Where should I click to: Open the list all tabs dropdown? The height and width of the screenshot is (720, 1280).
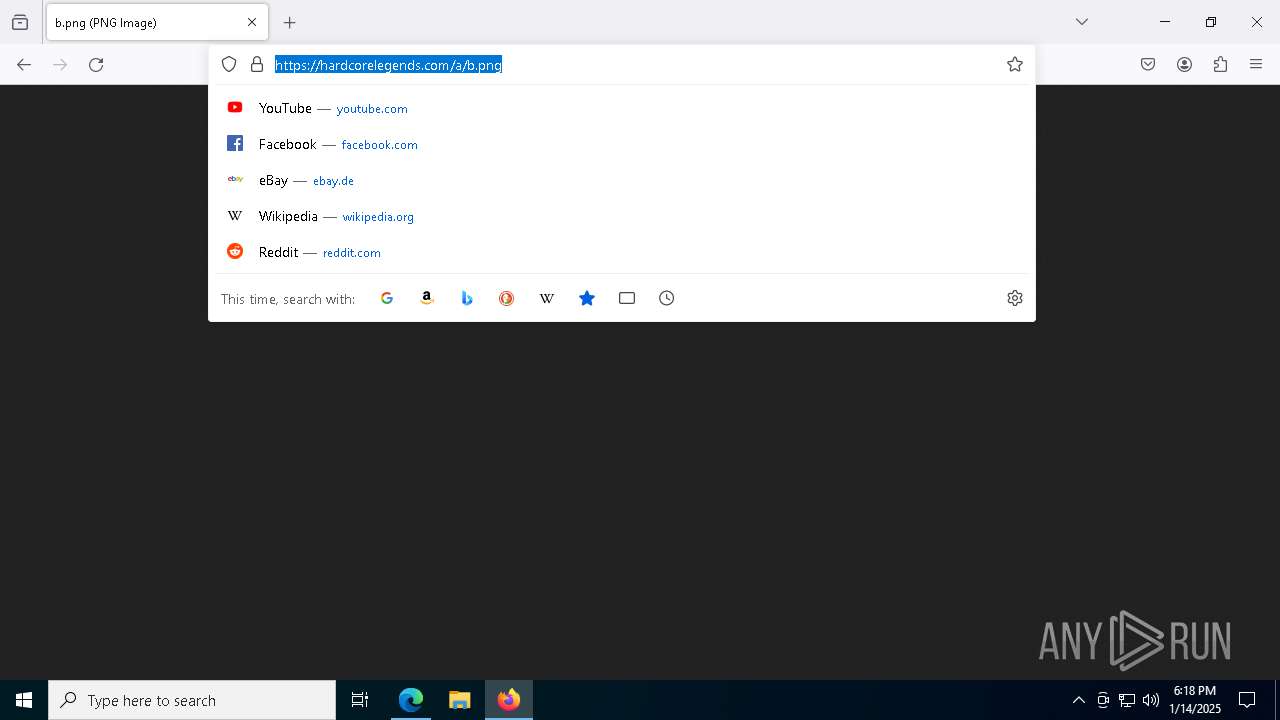pos(1082,22)
